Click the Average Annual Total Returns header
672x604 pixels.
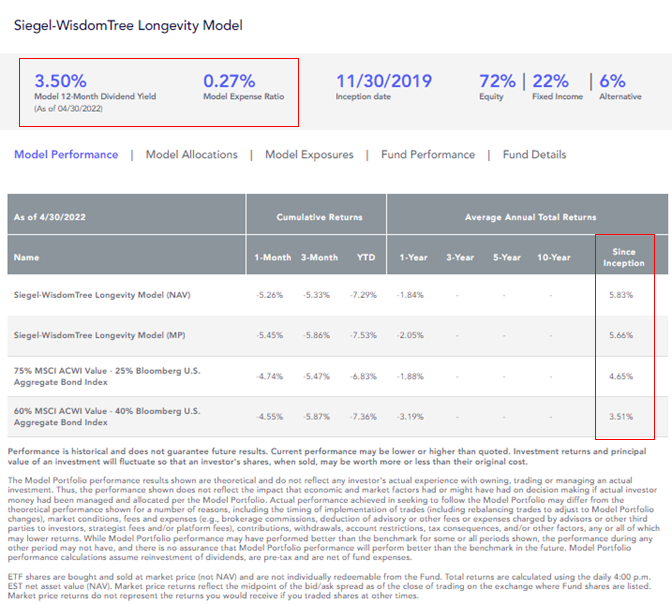click(x=531, y=217)
